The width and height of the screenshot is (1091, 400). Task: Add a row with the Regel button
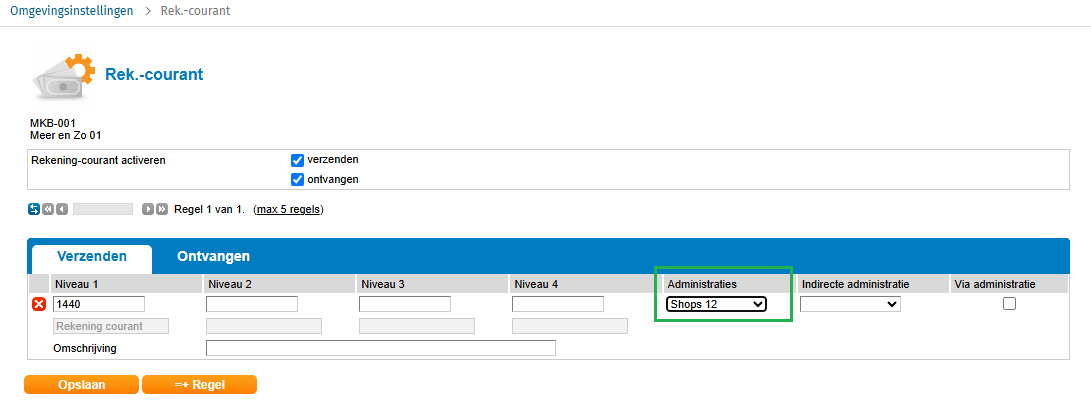[x=199, y=384]
